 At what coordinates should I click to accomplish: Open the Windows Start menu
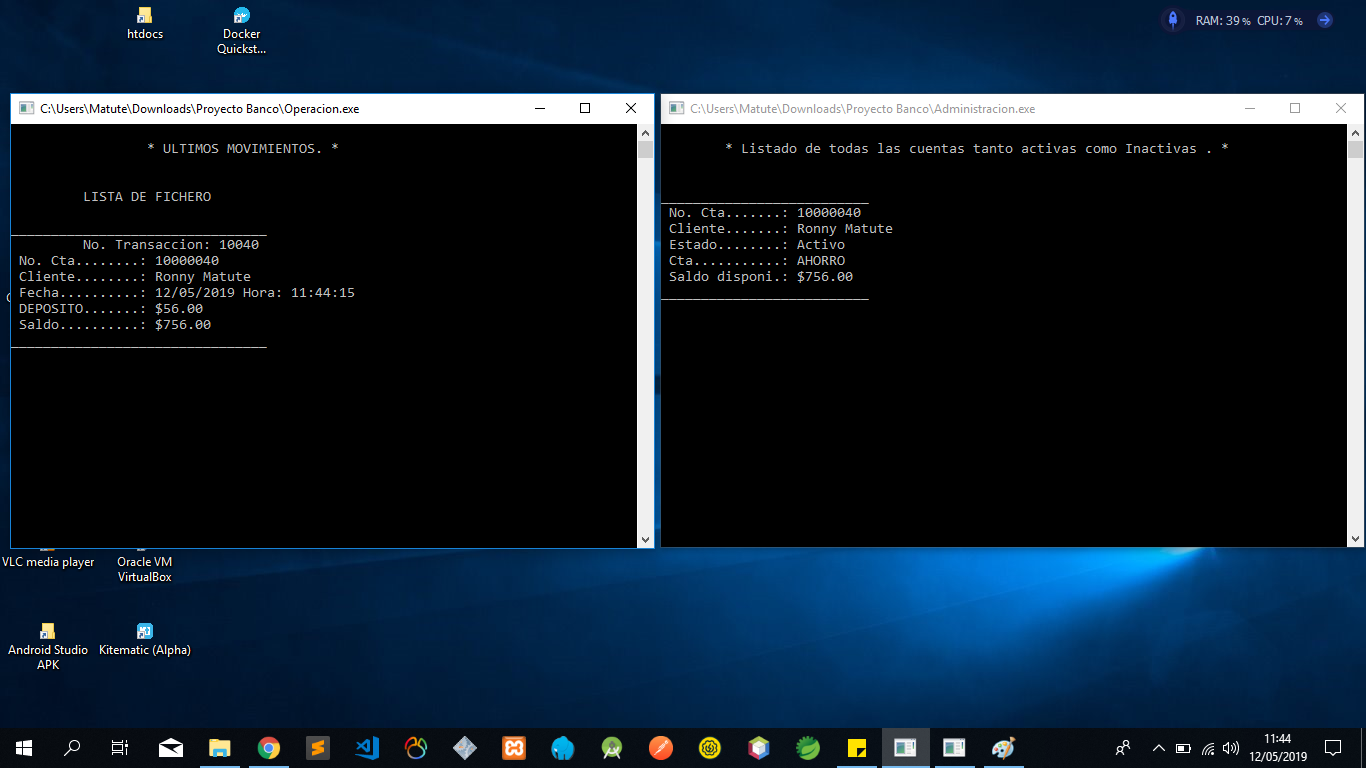pos(23,747)
